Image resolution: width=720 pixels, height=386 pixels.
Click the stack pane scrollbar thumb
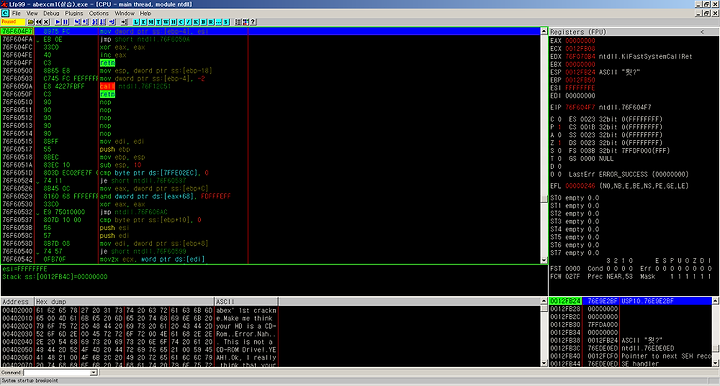click(715, 348)
